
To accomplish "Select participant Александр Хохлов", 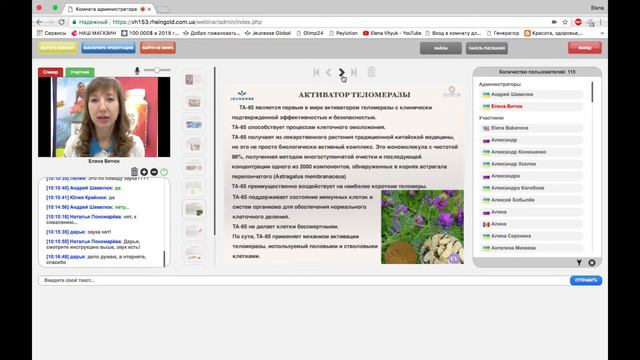I will point(531,164).
